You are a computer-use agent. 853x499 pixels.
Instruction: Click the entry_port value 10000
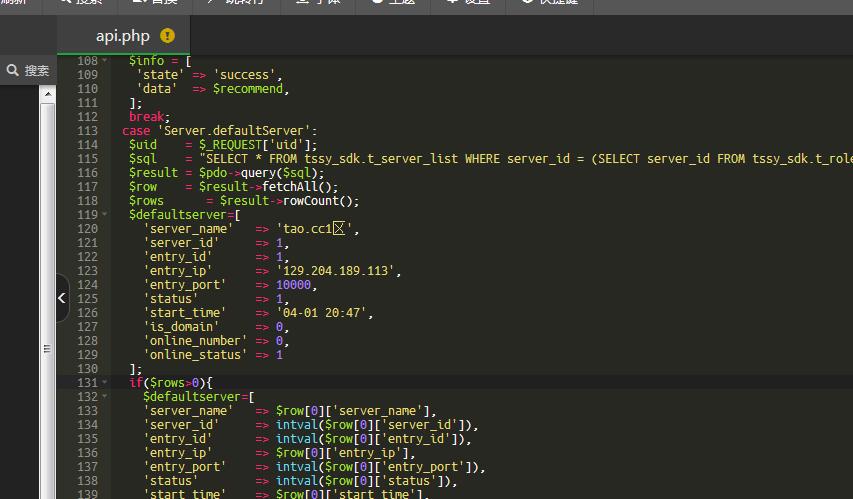coord(295,285)
